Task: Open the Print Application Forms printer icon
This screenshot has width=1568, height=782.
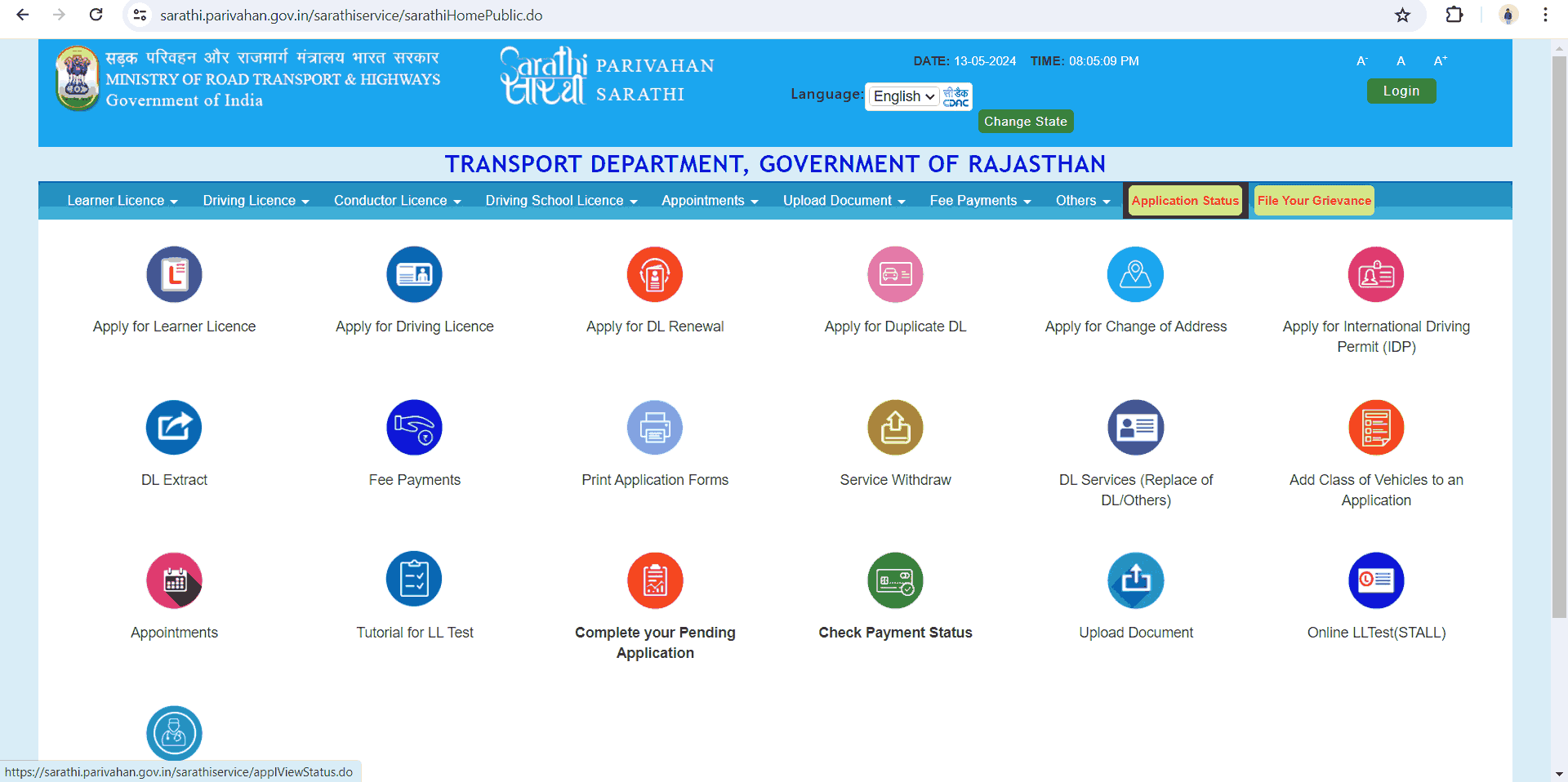Action: [655, 428]
